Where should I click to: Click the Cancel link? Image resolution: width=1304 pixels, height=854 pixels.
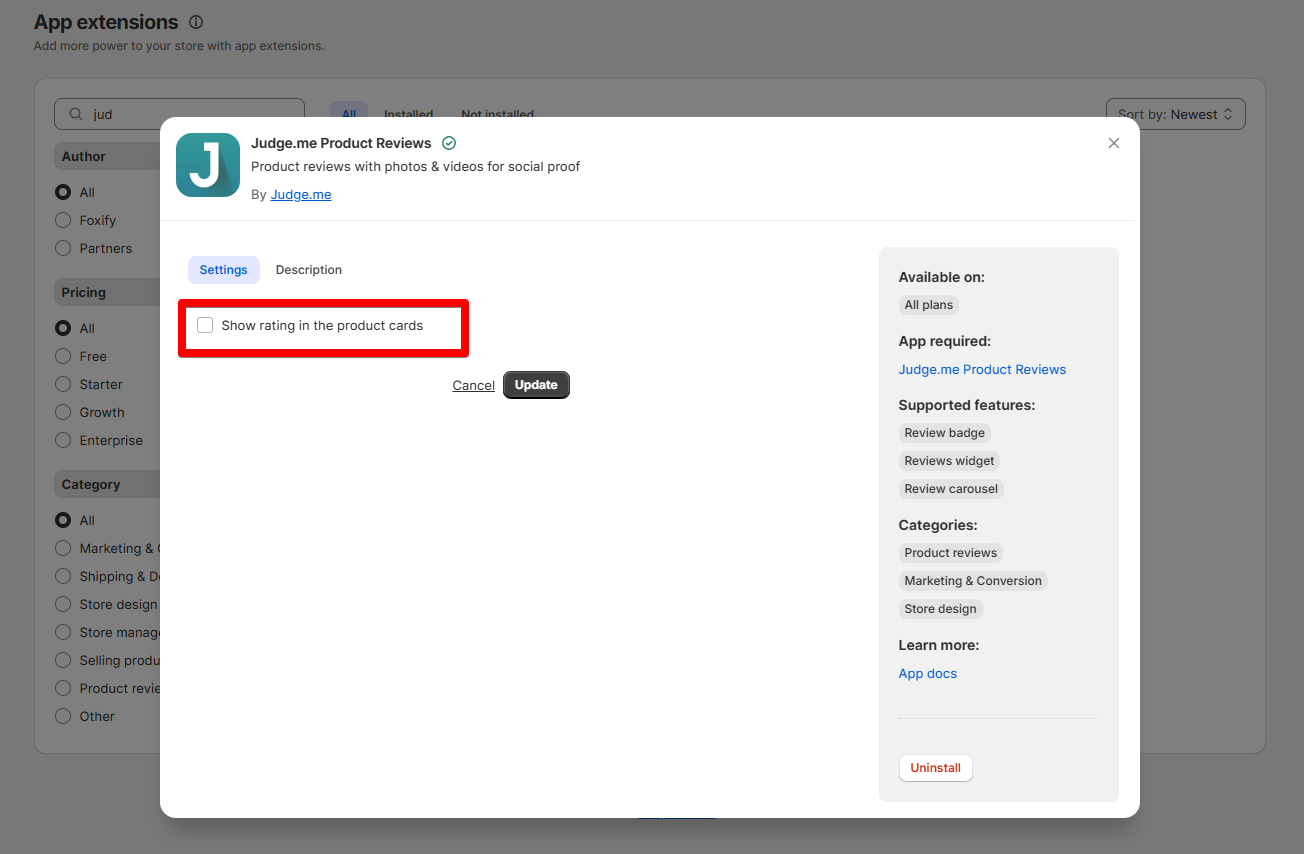tap(473, 385)
